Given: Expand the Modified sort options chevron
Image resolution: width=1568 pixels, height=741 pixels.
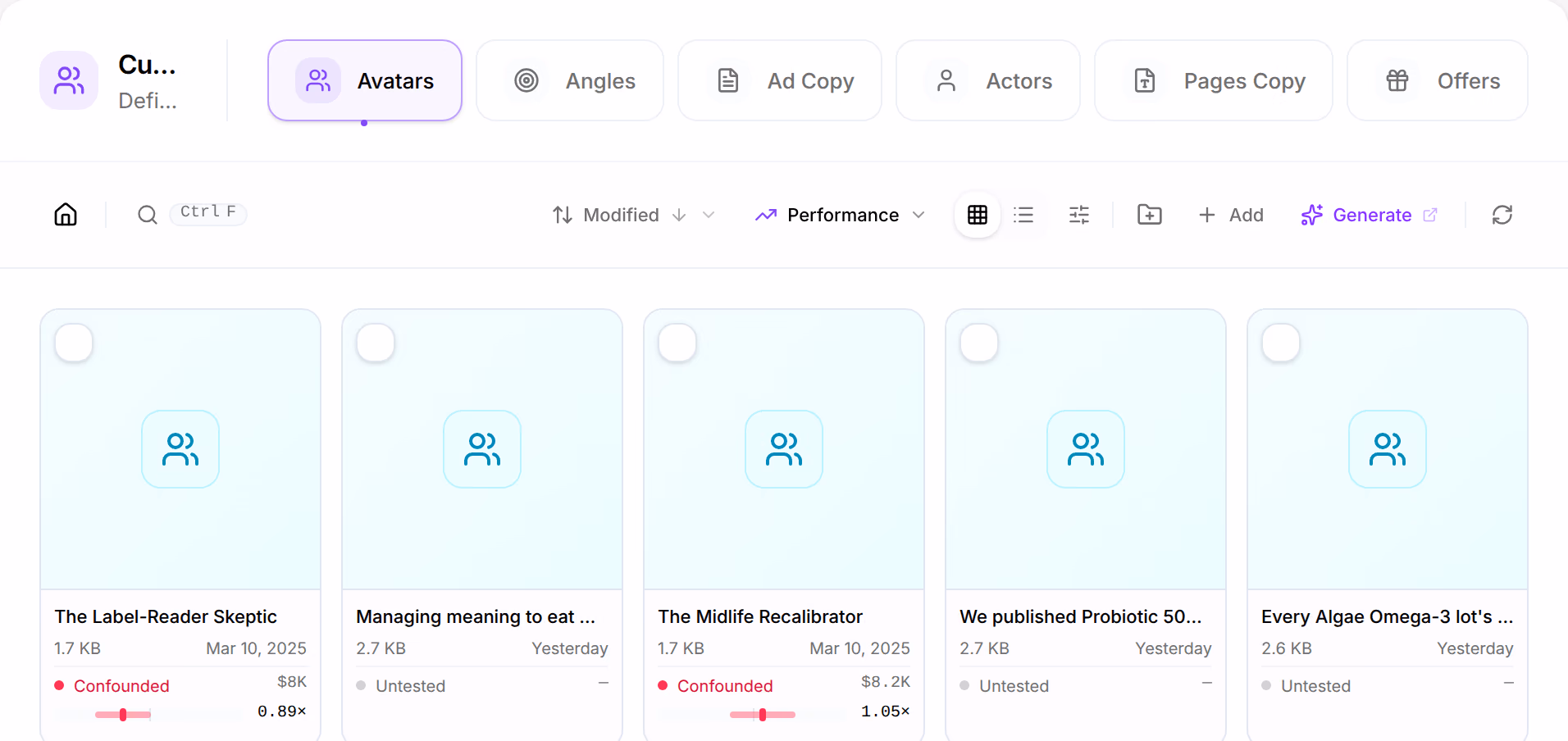Looking at the screenshot, I should 709,215.
